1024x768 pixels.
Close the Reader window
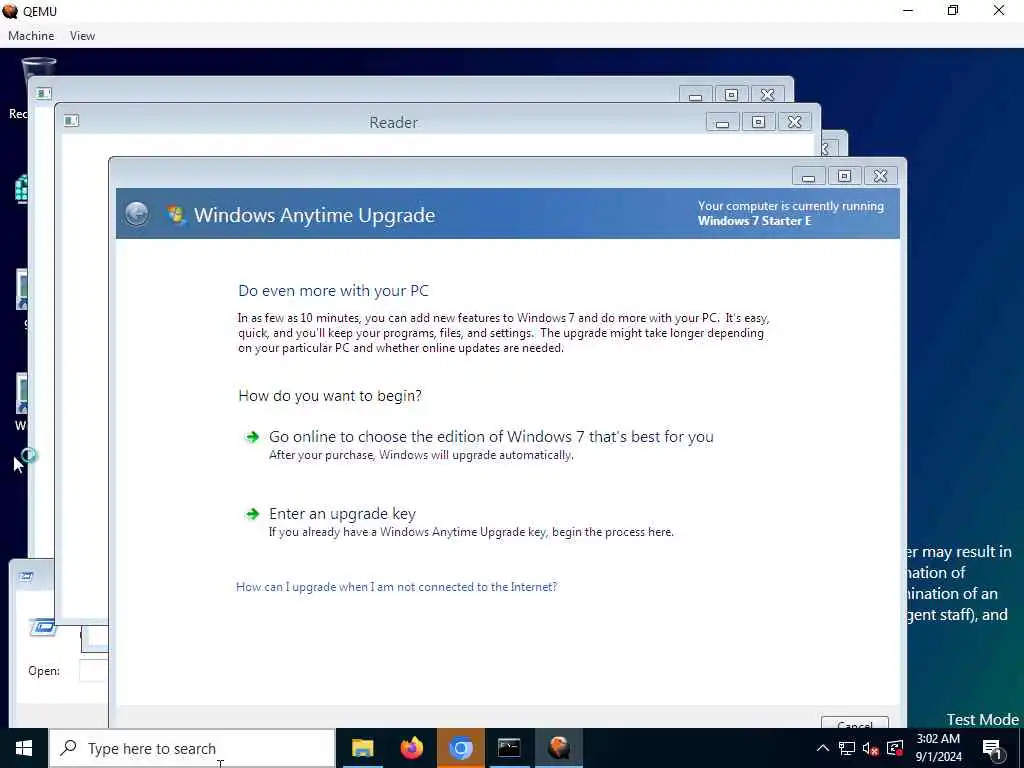[x=794, y=122]
